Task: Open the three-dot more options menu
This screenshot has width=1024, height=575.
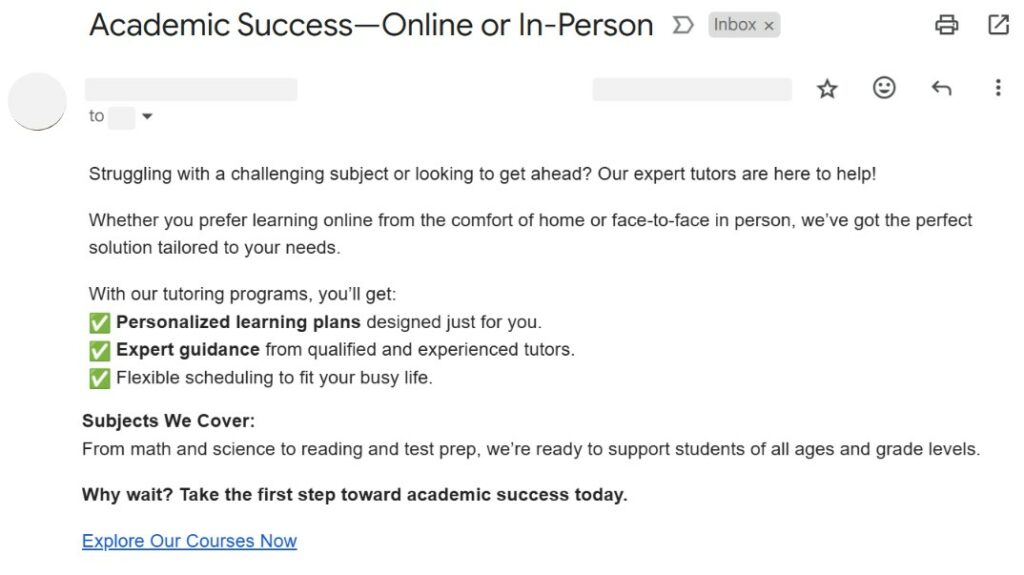Action: coord(998,88)
